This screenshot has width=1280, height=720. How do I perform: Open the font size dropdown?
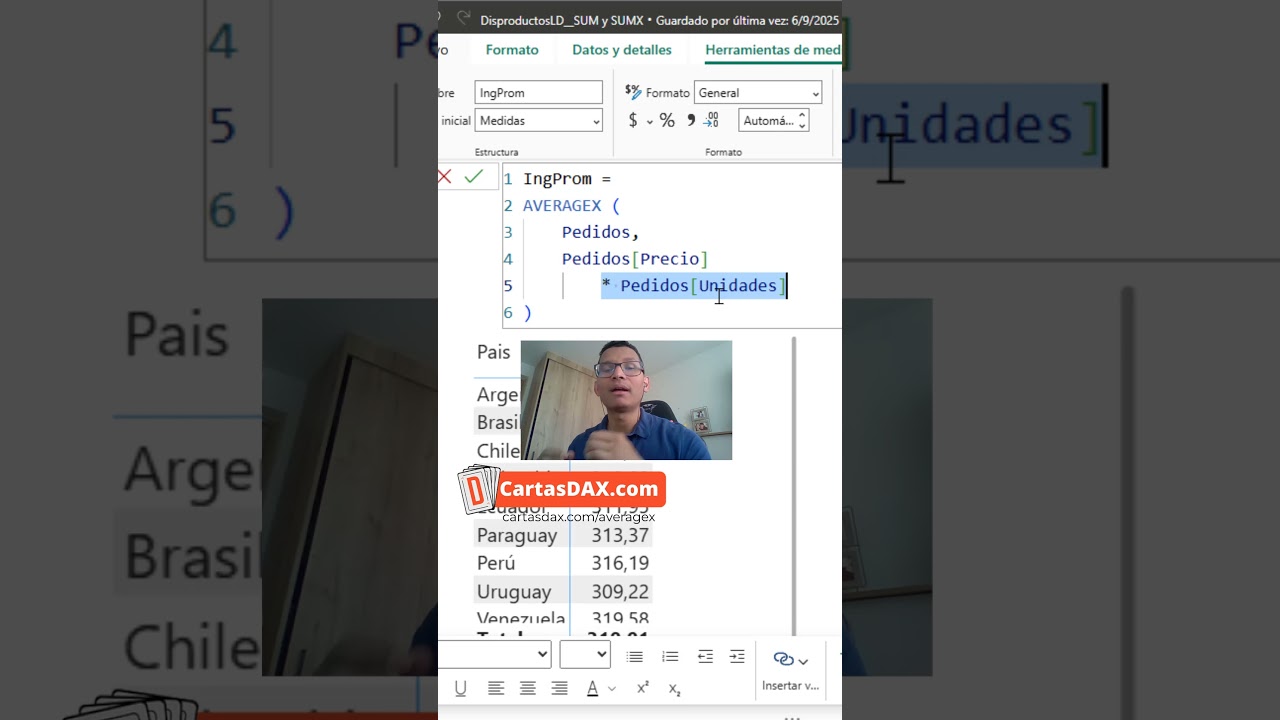click(x=585, y=655)
